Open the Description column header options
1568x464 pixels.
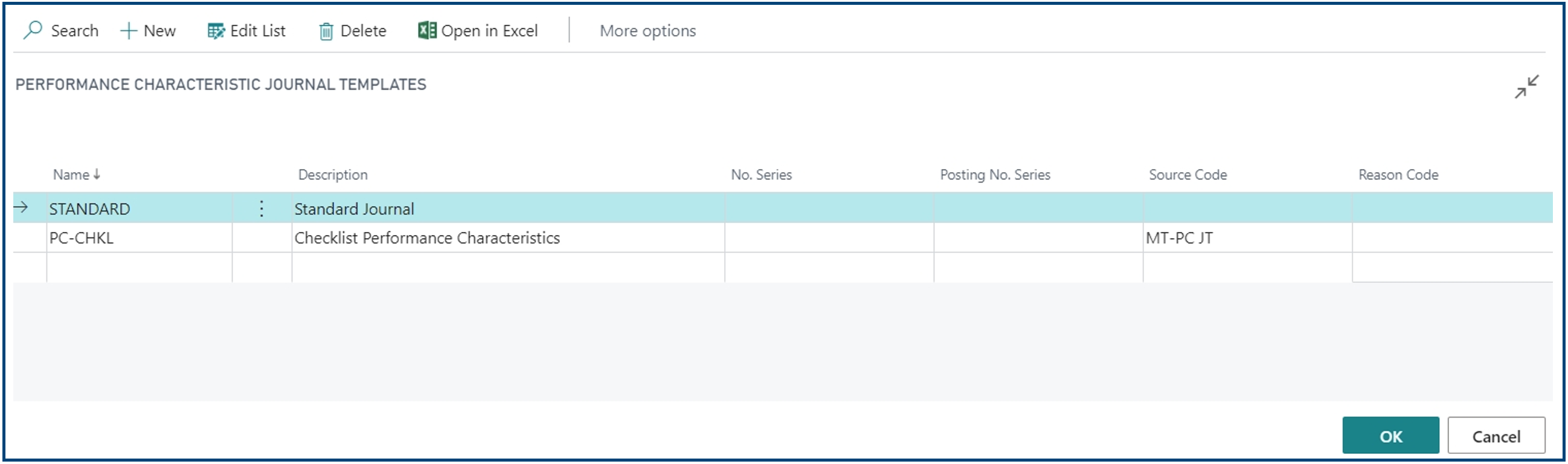tap(333, 175)
